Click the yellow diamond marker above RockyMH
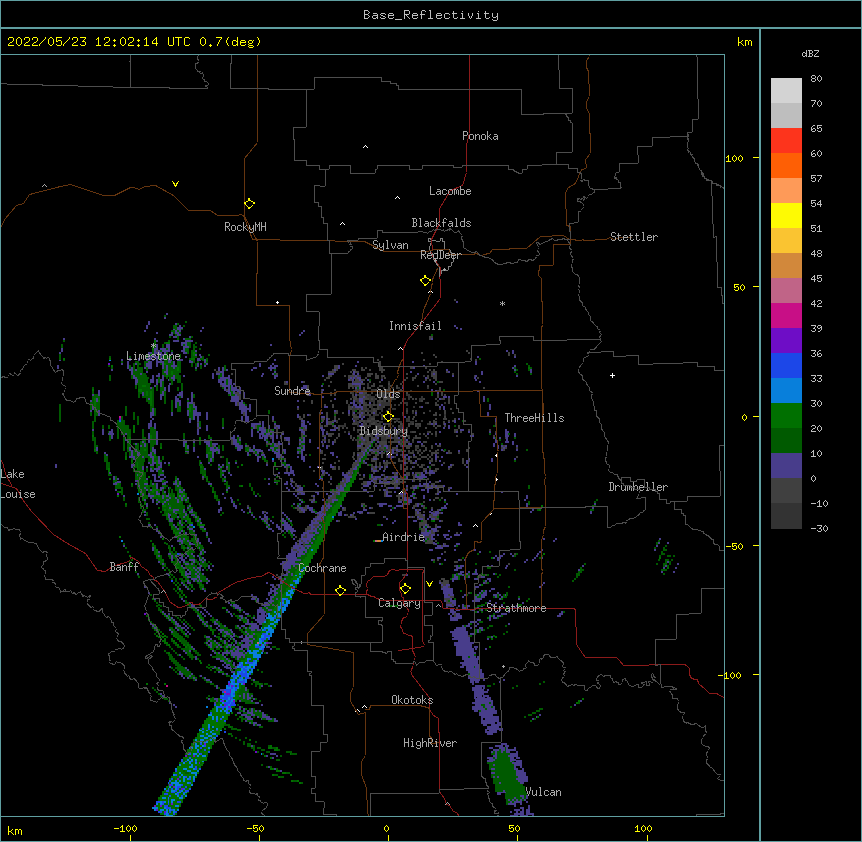The height and width of the screenshot is (842, 862). [249, 204]
